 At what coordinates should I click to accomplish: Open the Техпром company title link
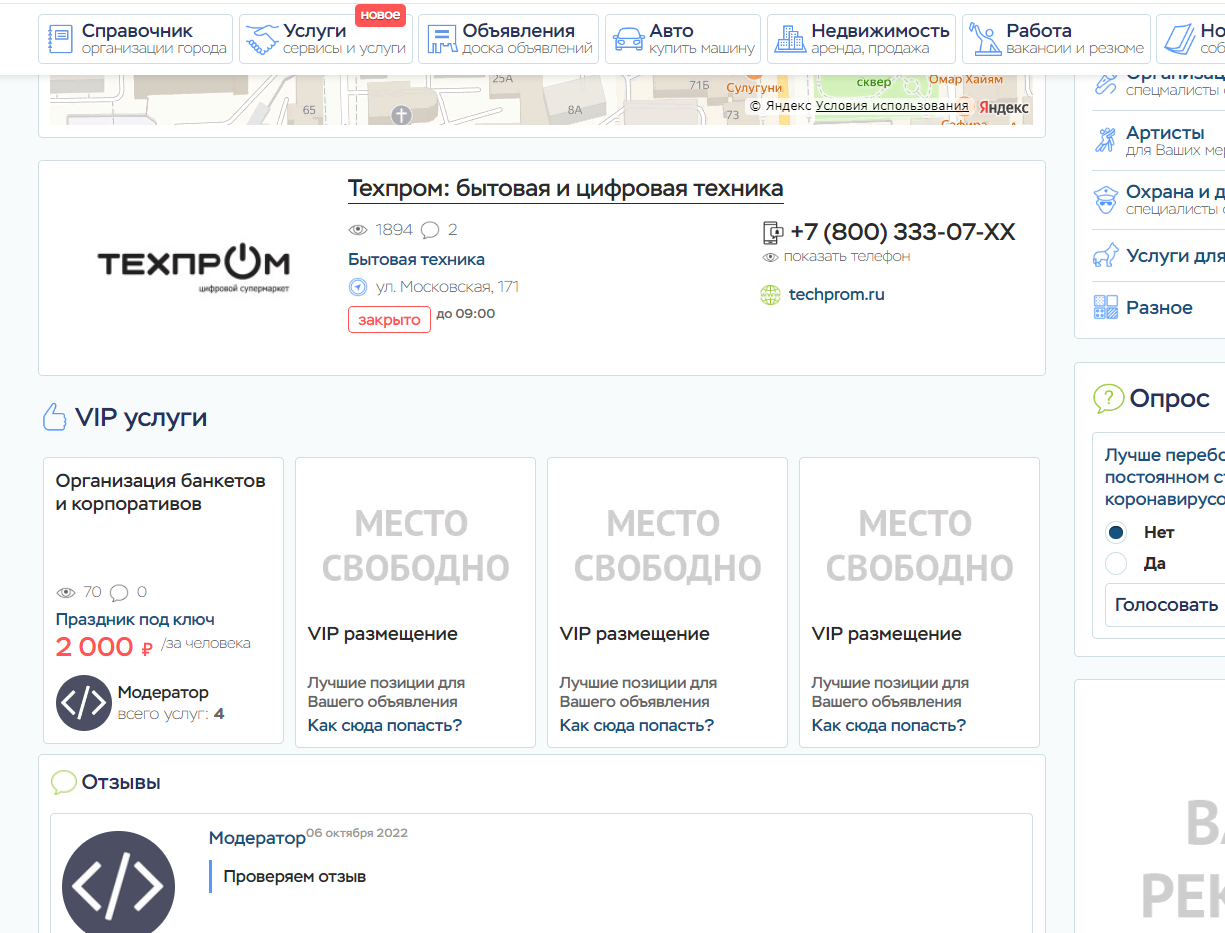(565, 188)
